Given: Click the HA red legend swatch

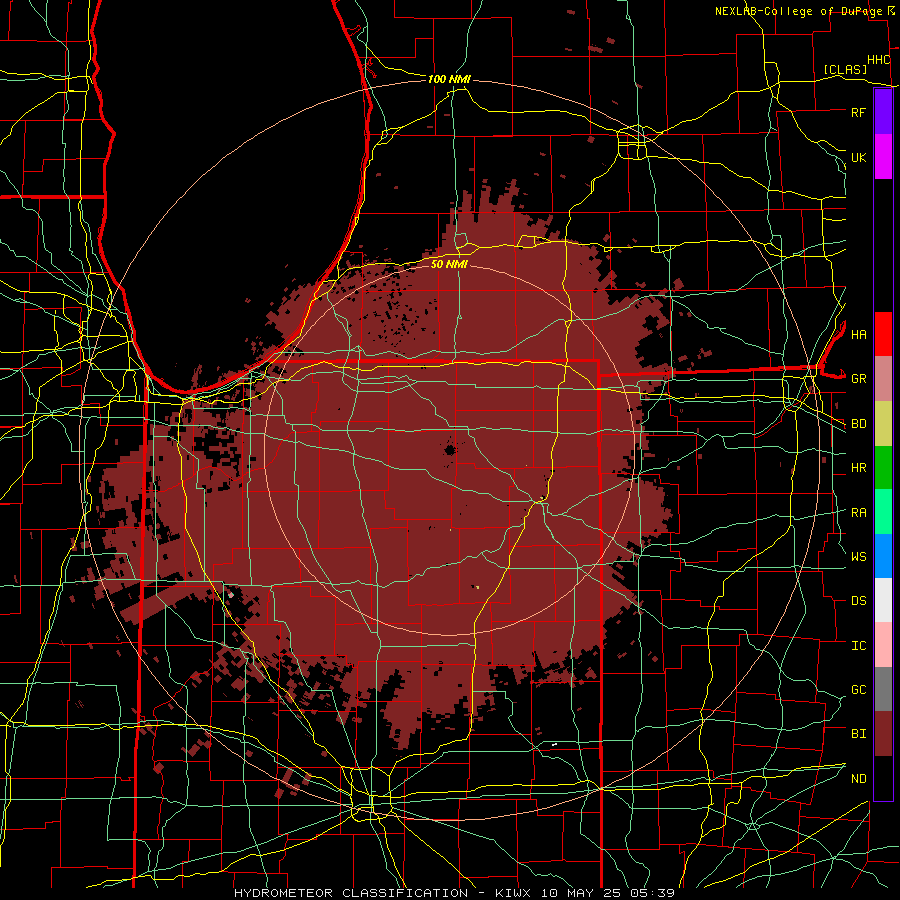Looking at the screenshot, I should pos(883,334).
